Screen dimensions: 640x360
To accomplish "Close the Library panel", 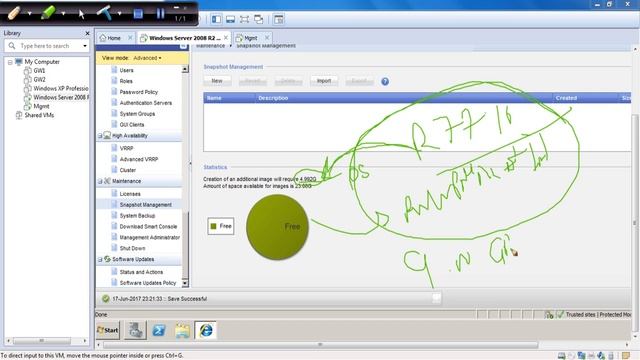I will (x=87, y=33).
